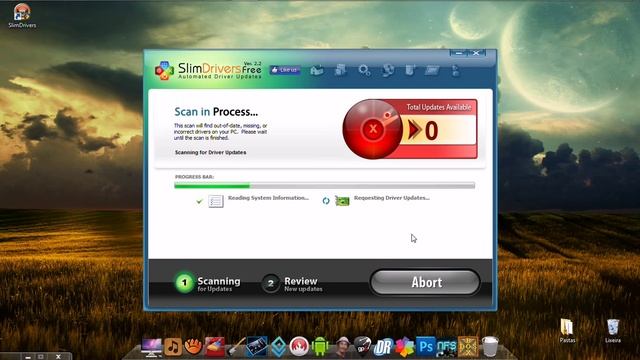Open Options via the gears icon
The width and height of the screenshot is (640, 360).
tap(364, 71)
